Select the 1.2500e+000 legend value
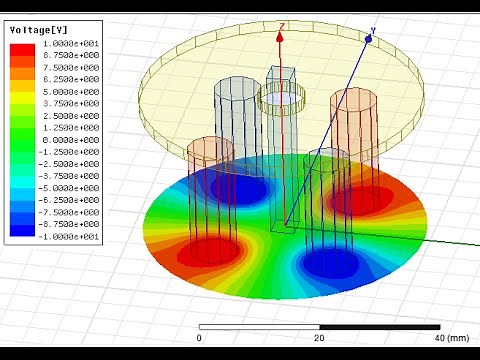This screenshot has height=360, width=480. coord(71,128)
